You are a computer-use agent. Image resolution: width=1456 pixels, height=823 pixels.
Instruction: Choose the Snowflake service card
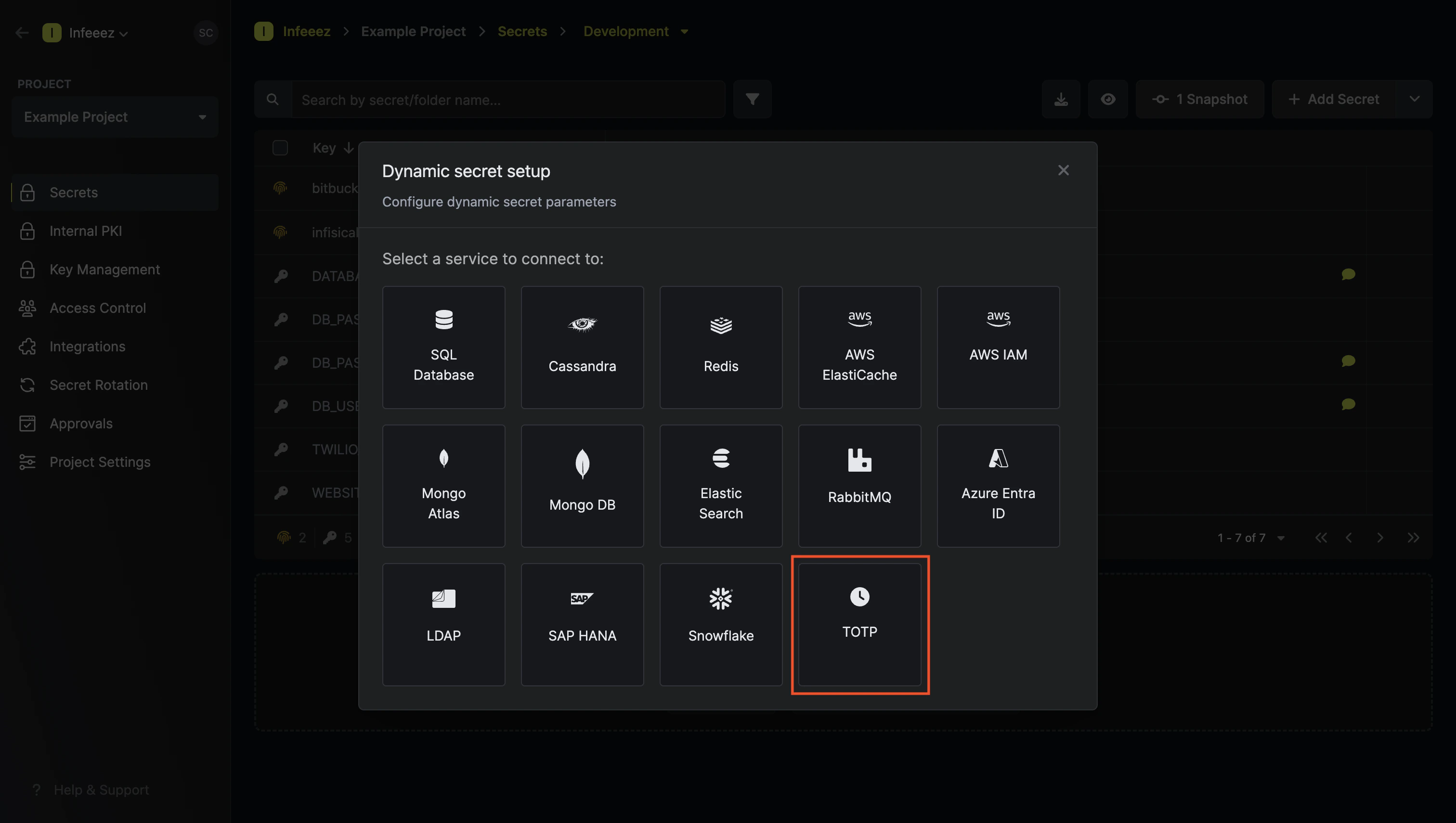[721, 624]
